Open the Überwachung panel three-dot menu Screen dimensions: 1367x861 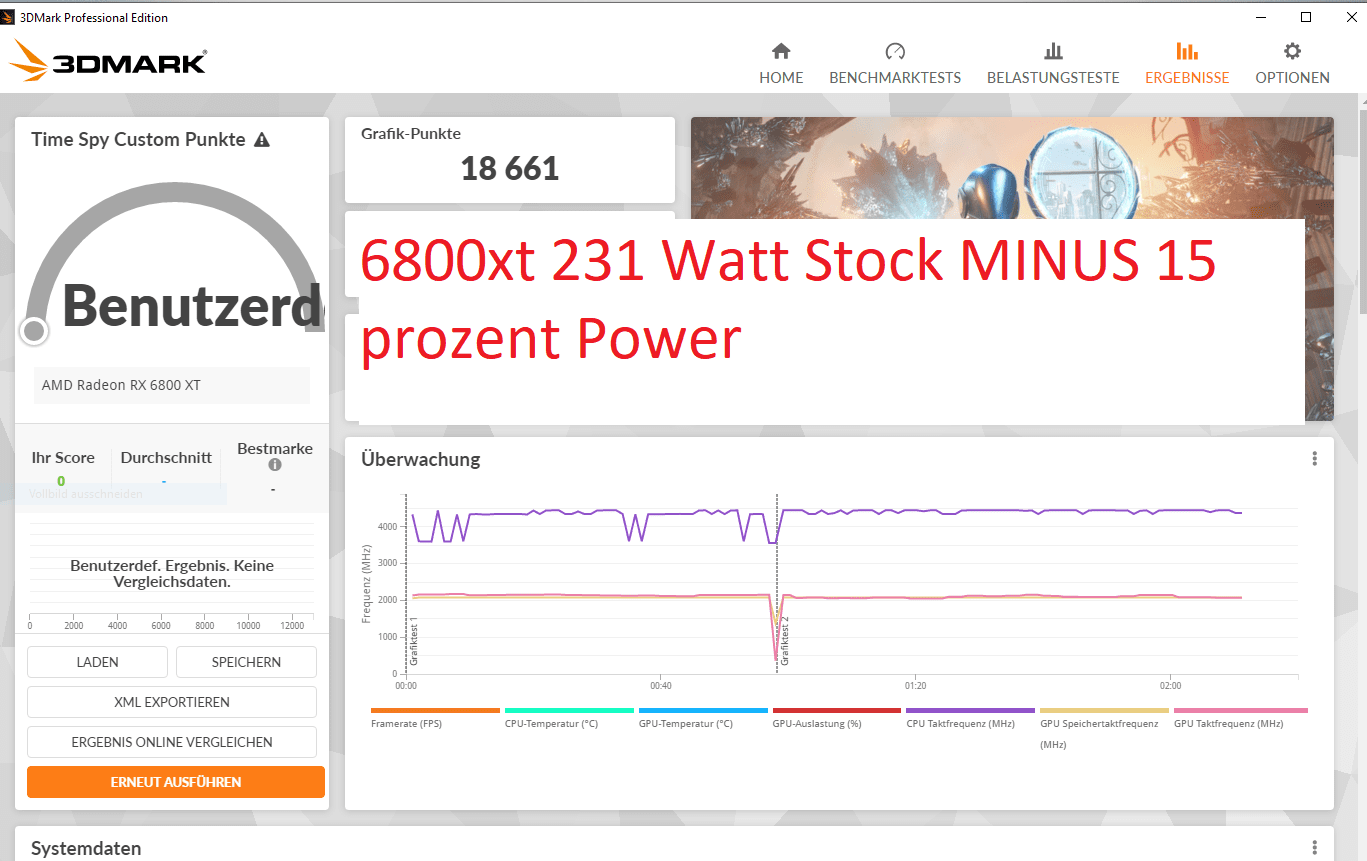click(1314, 459)
